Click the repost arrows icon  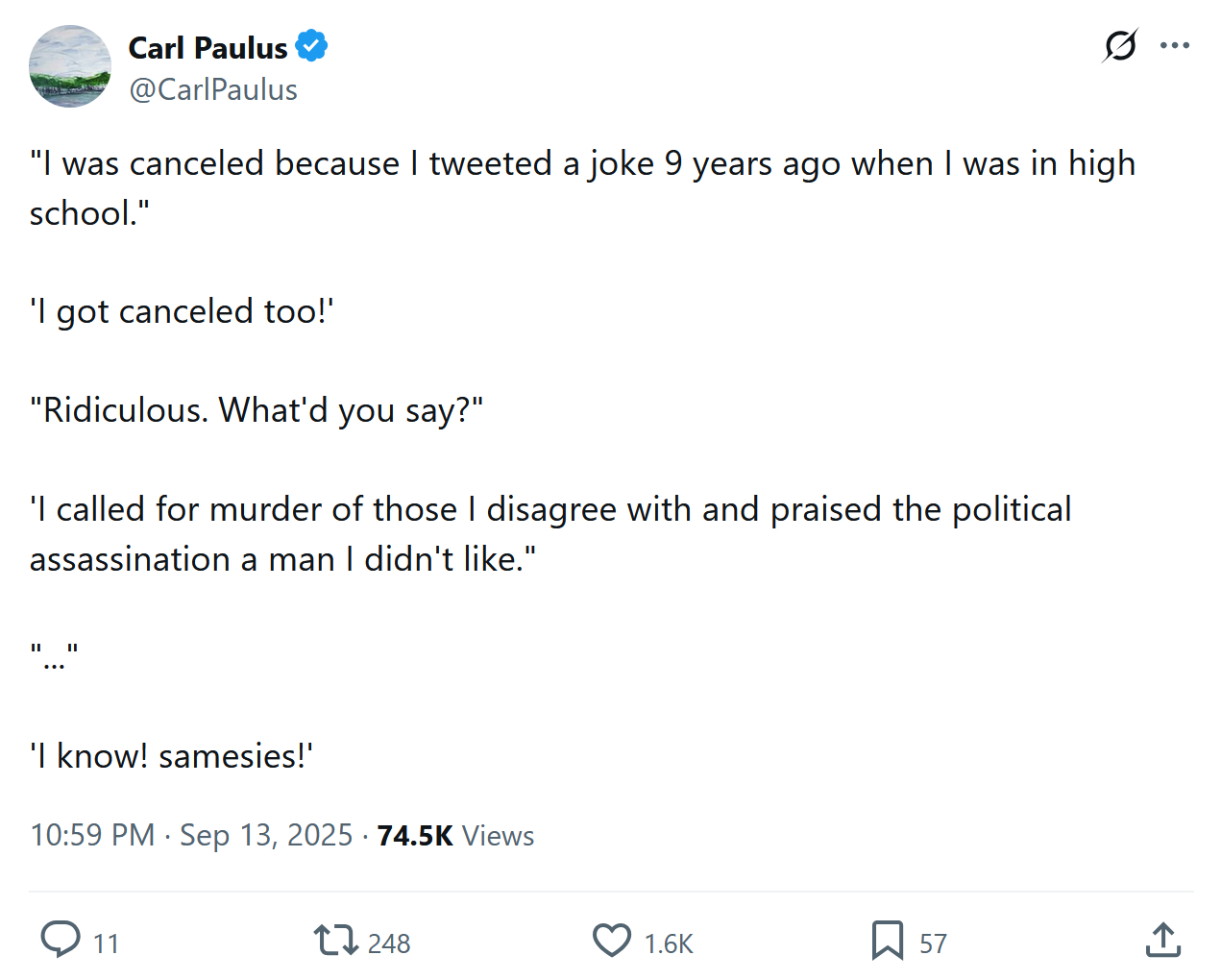pos(335,940)
